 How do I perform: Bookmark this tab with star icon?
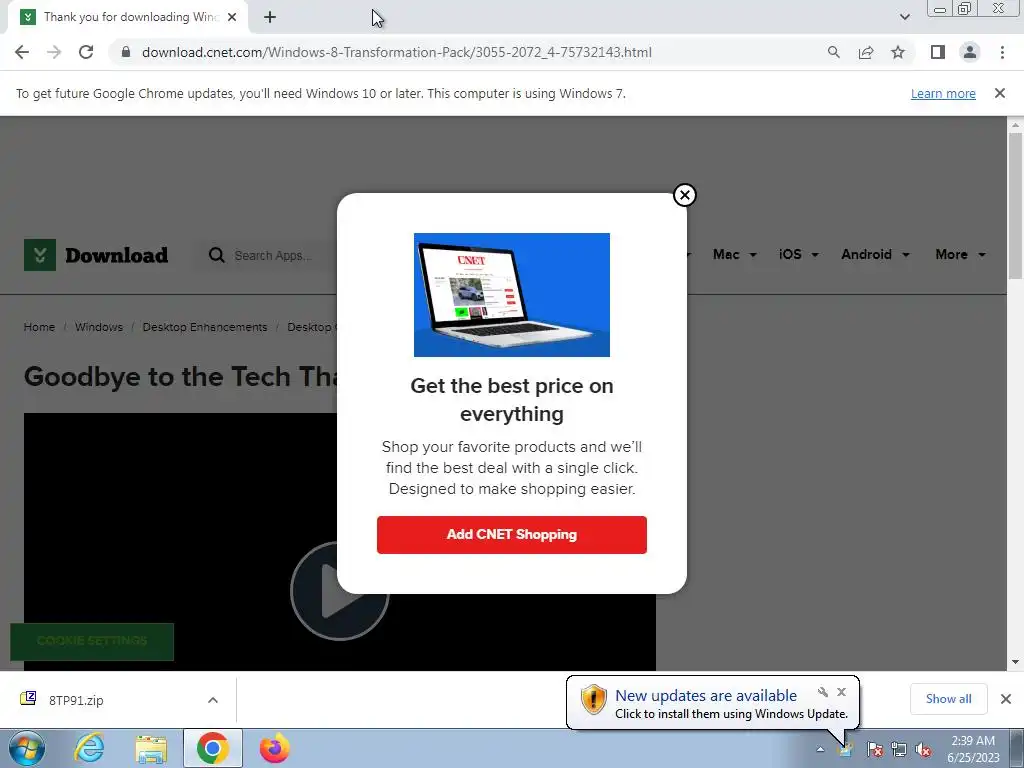click(x=898, y=52)
